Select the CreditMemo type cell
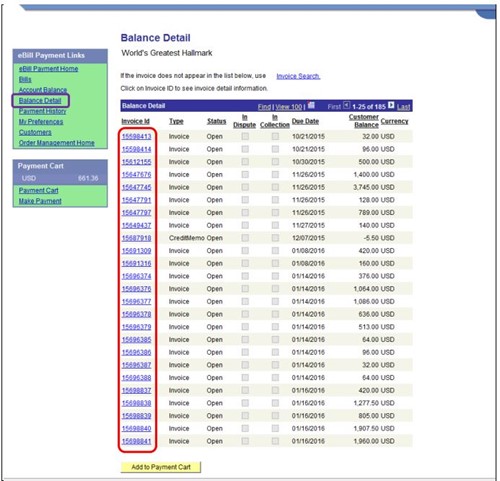This screenshot has width=500, height=481. pos(187,238)
